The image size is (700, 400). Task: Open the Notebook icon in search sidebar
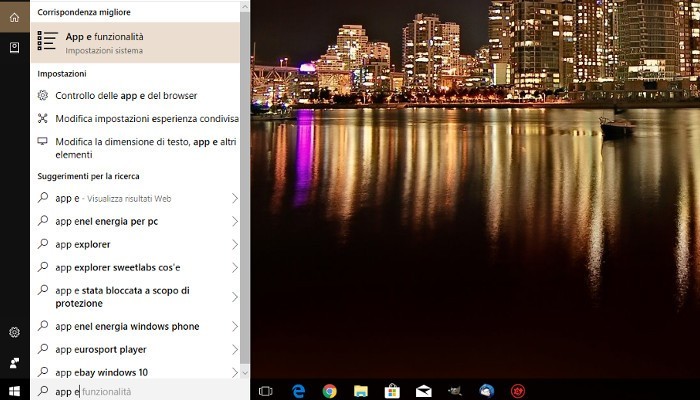(x=14, y=47)
